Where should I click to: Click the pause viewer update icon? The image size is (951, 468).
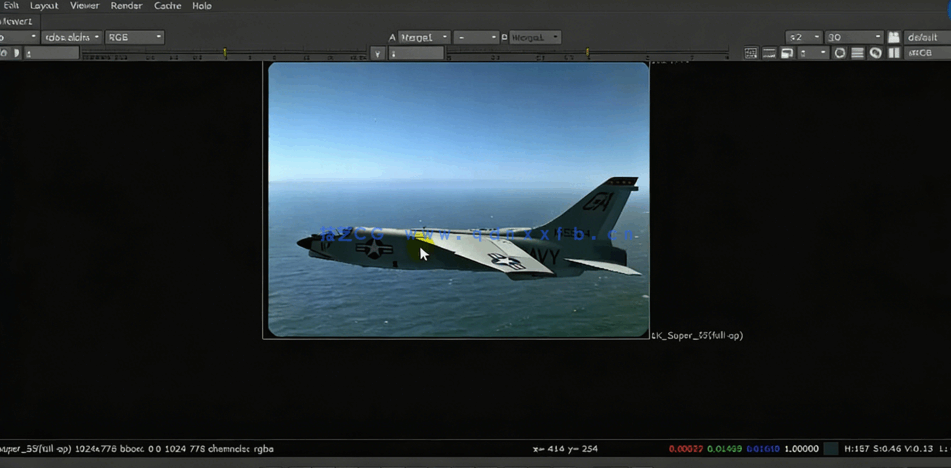[893, 53]
